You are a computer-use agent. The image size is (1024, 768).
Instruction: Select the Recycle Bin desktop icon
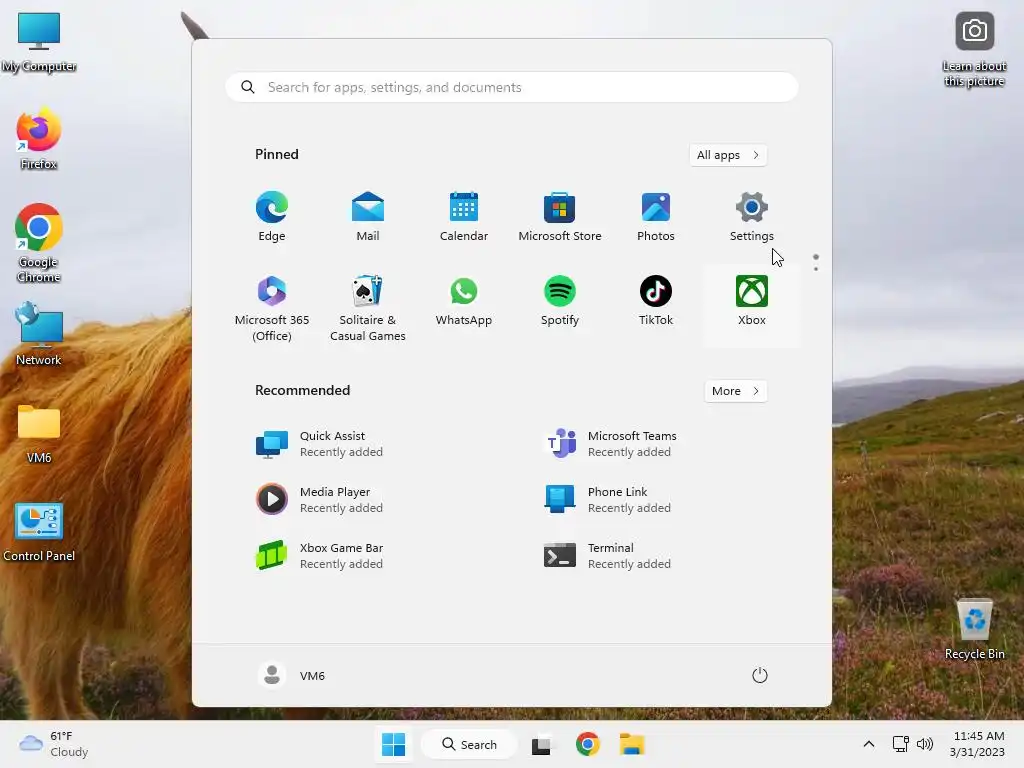(x=974, y=630)
